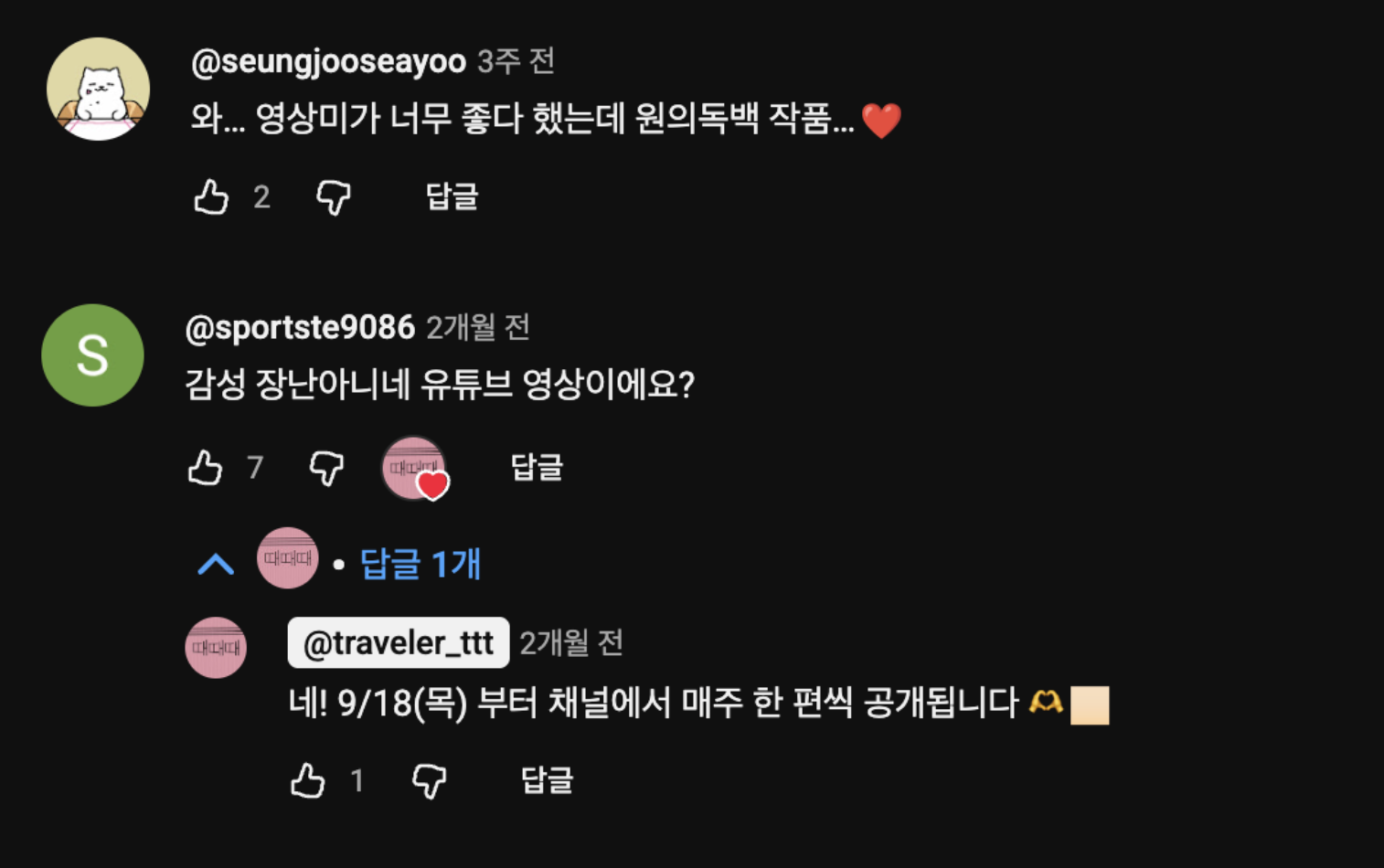Click the cat avatar of @seungjooseayoo
The height and width of the screenshot is (868, 1384).
point(98,89)
